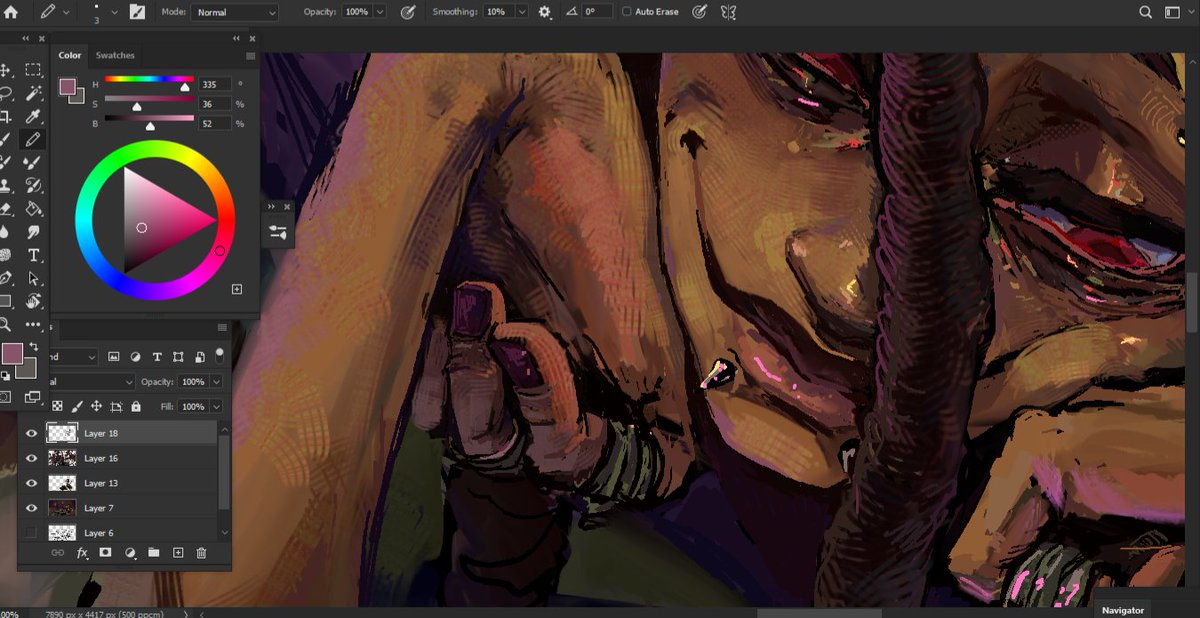Filter layers by type text icon
Image resolution: width=1200 pixels, height=618 pixels.
click(x=156, y=357)
